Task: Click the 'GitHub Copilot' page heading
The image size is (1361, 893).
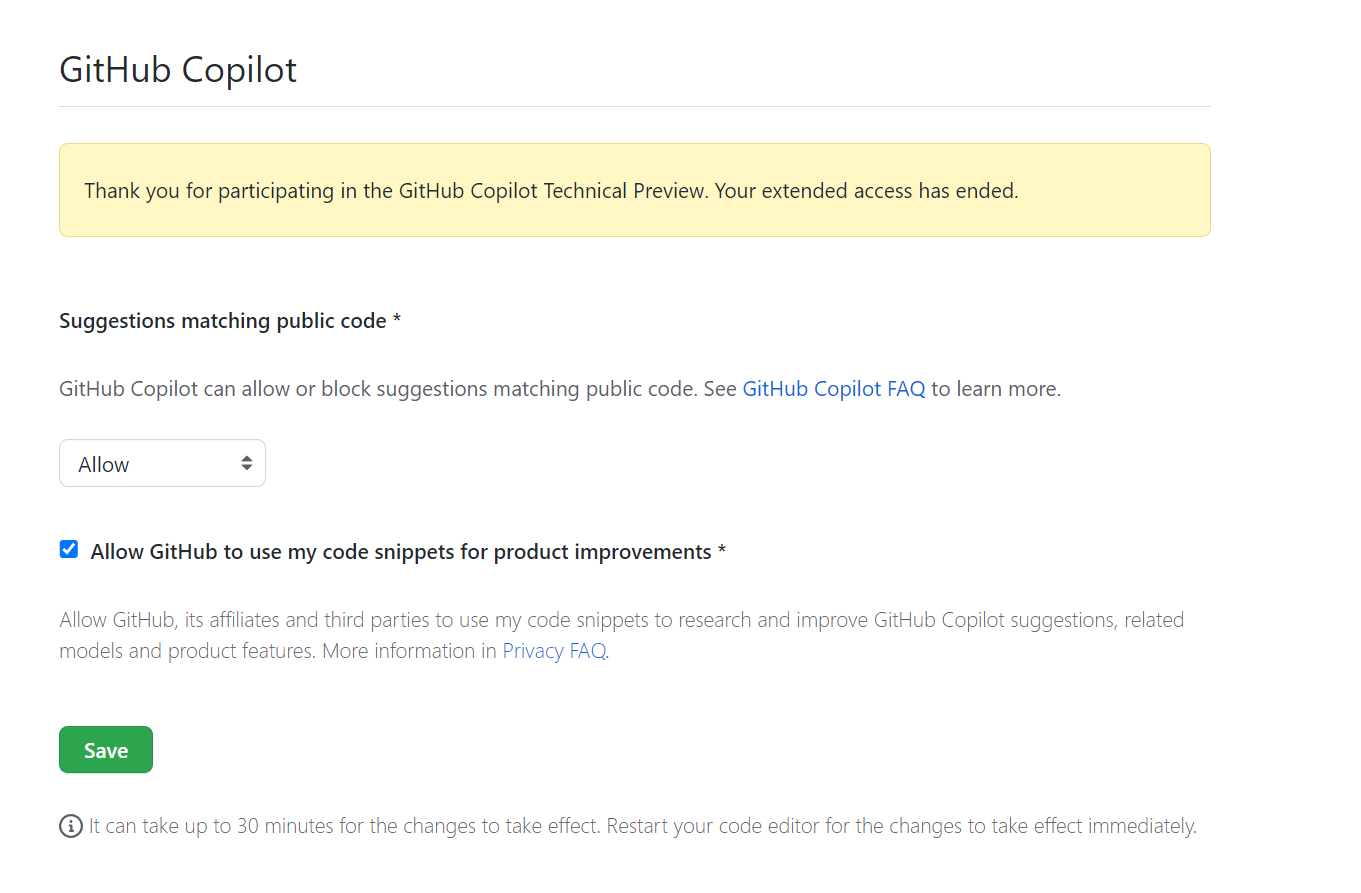Action: click(x=178, y=69)
